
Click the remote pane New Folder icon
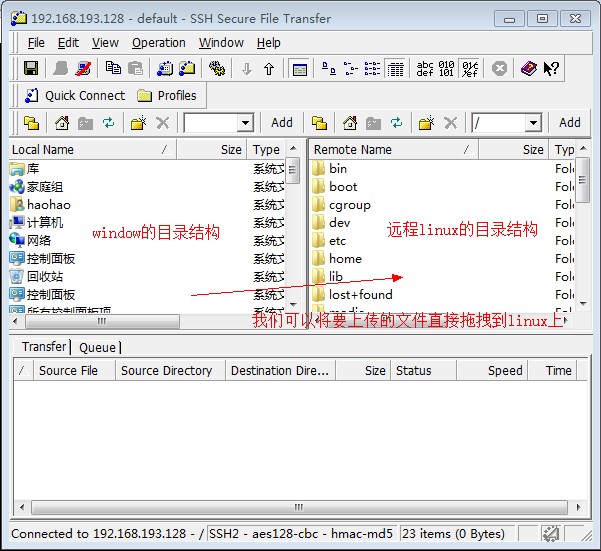point(426,123)
